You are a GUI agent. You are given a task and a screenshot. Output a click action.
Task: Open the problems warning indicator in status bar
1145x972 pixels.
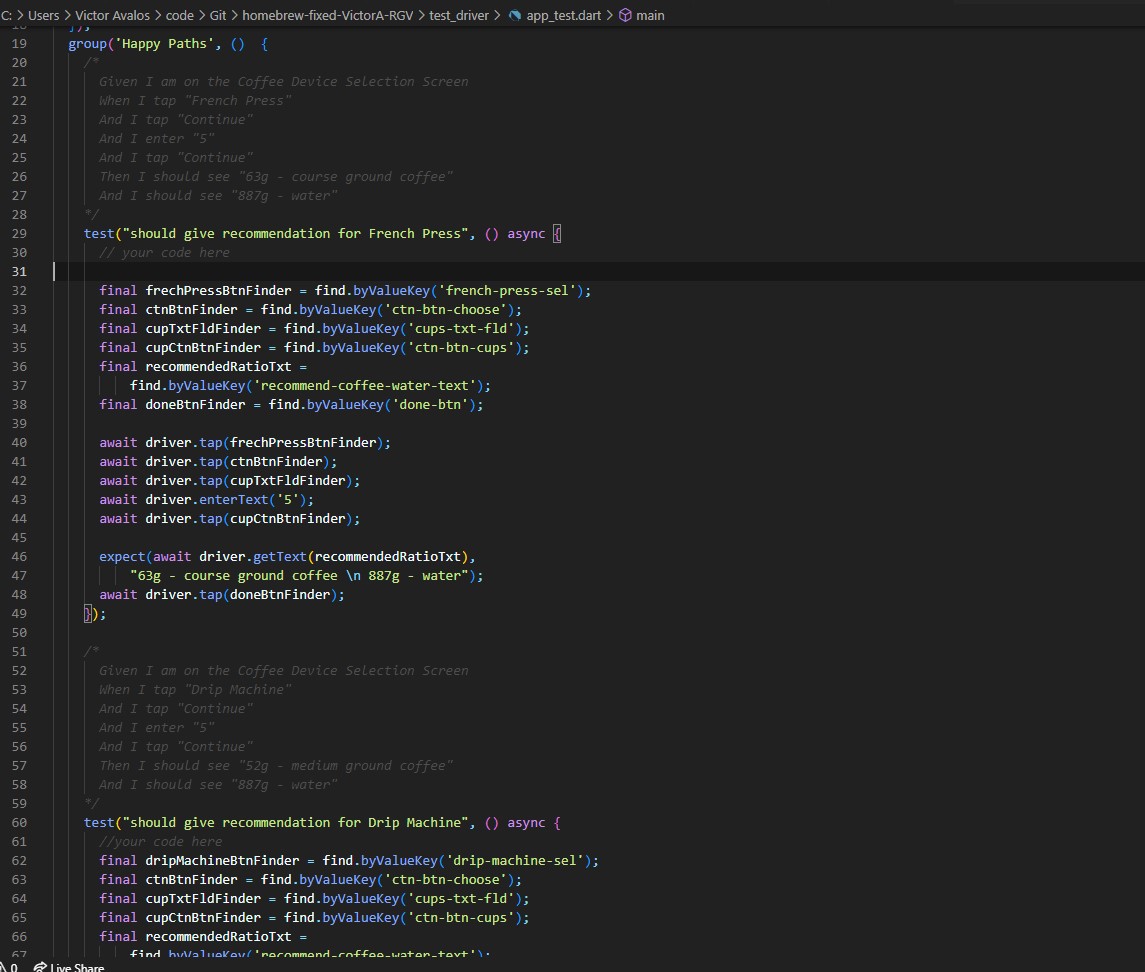pyautogui.click(x=10, y=967)
